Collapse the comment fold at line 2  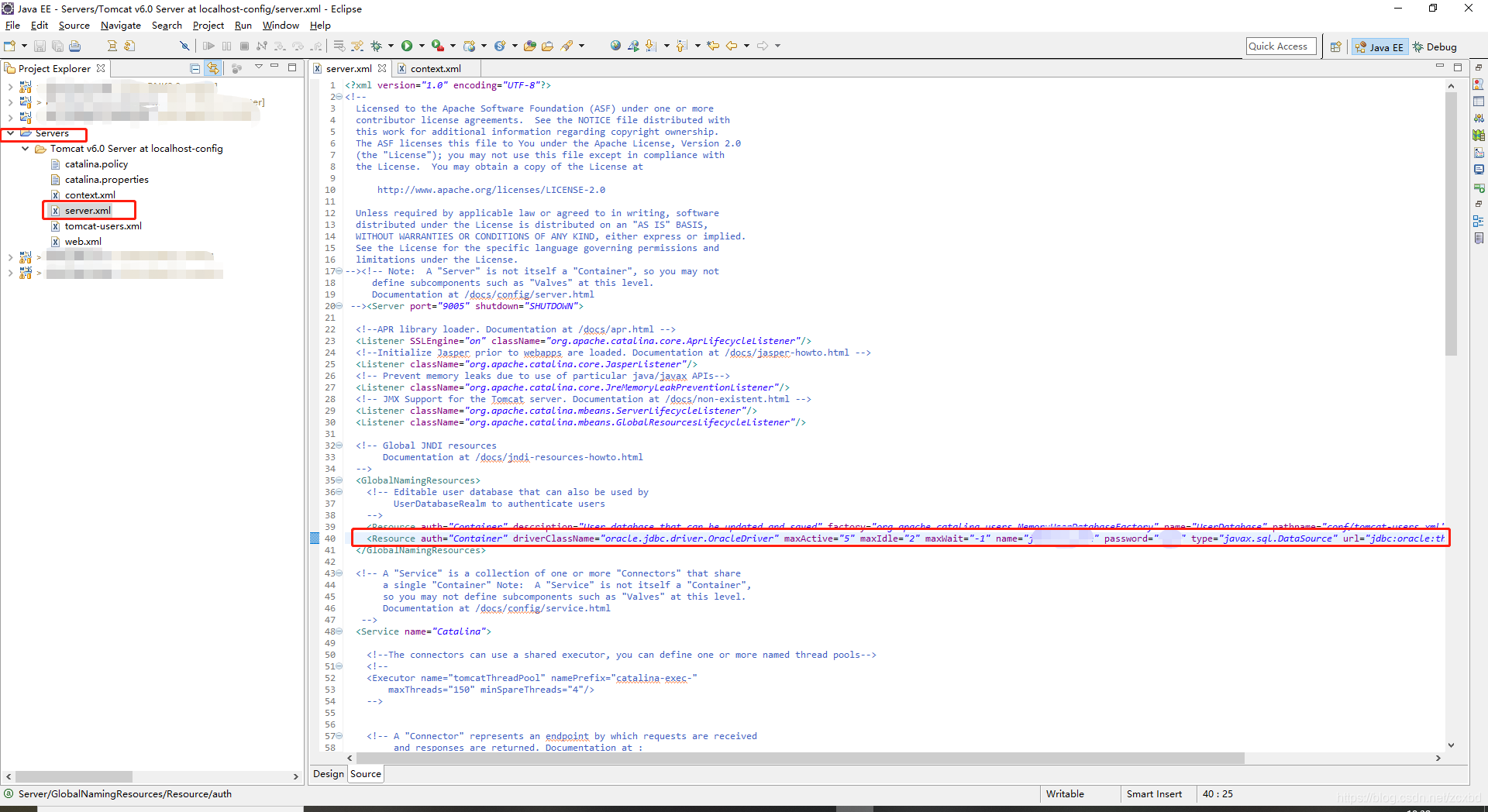click(x=339, y=97)
